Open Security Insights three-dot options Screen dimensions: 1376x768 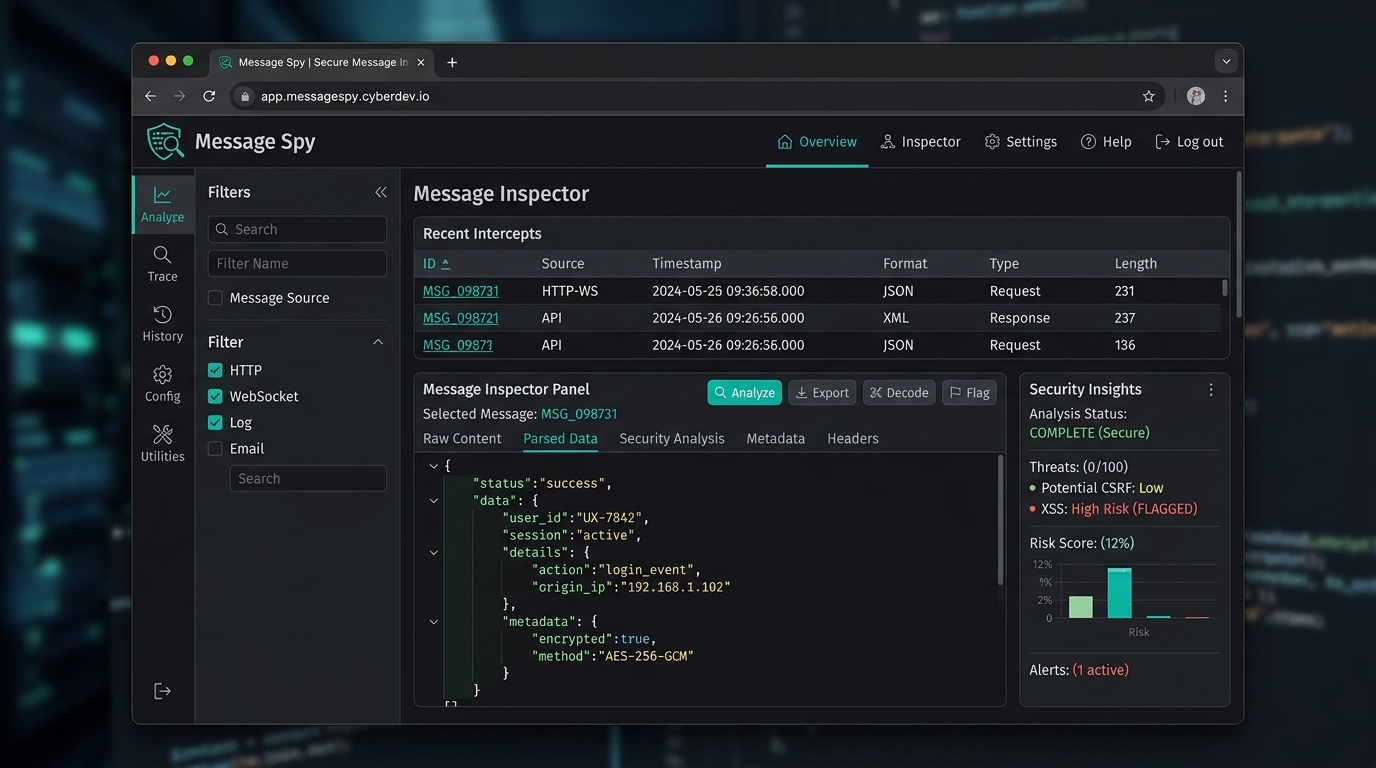pos(1211,390)
